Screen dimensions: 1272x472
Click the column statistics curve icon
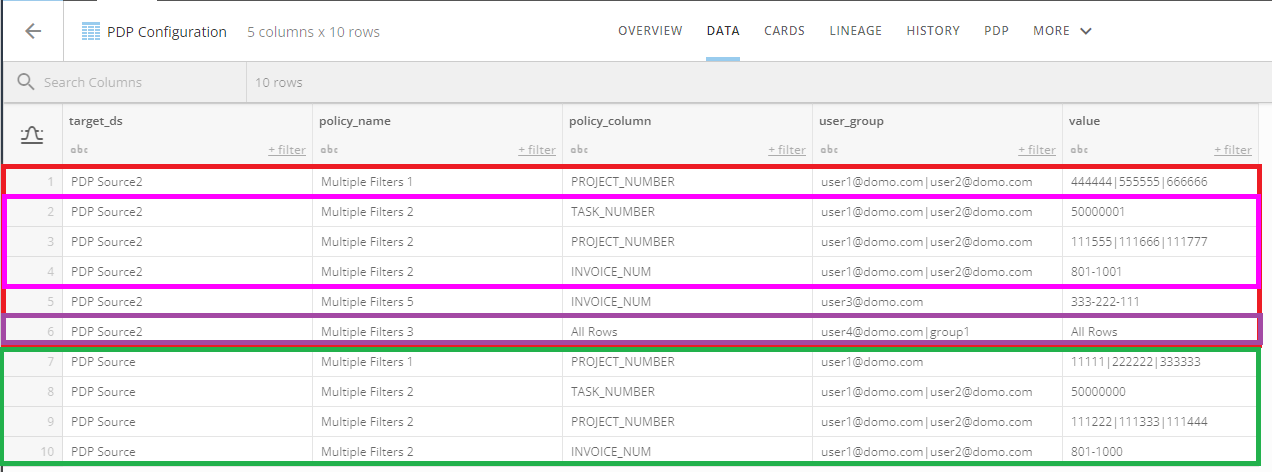pyautogui.click(x=32, y=135)
